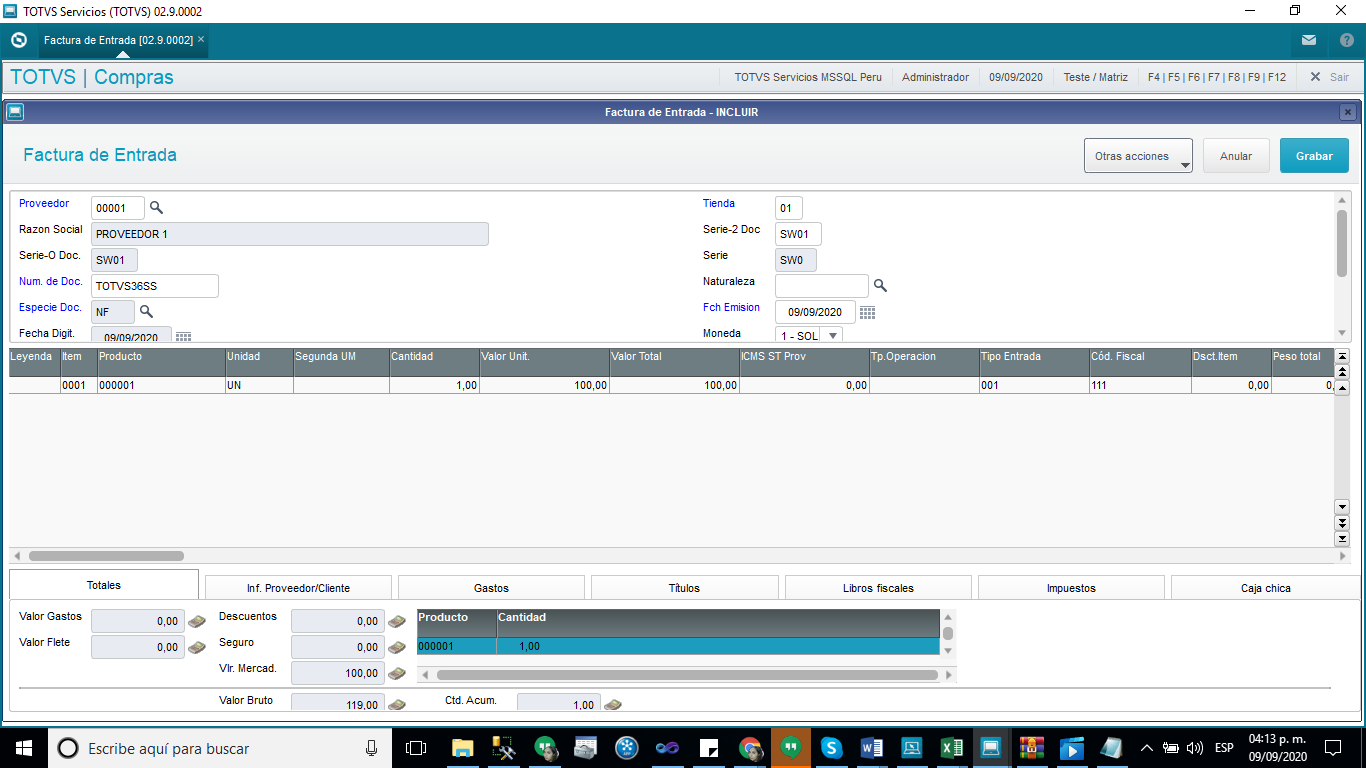Open the TOTVS messages envelope icon
Screen dimensions: 1366x768
click(1309, 41)
